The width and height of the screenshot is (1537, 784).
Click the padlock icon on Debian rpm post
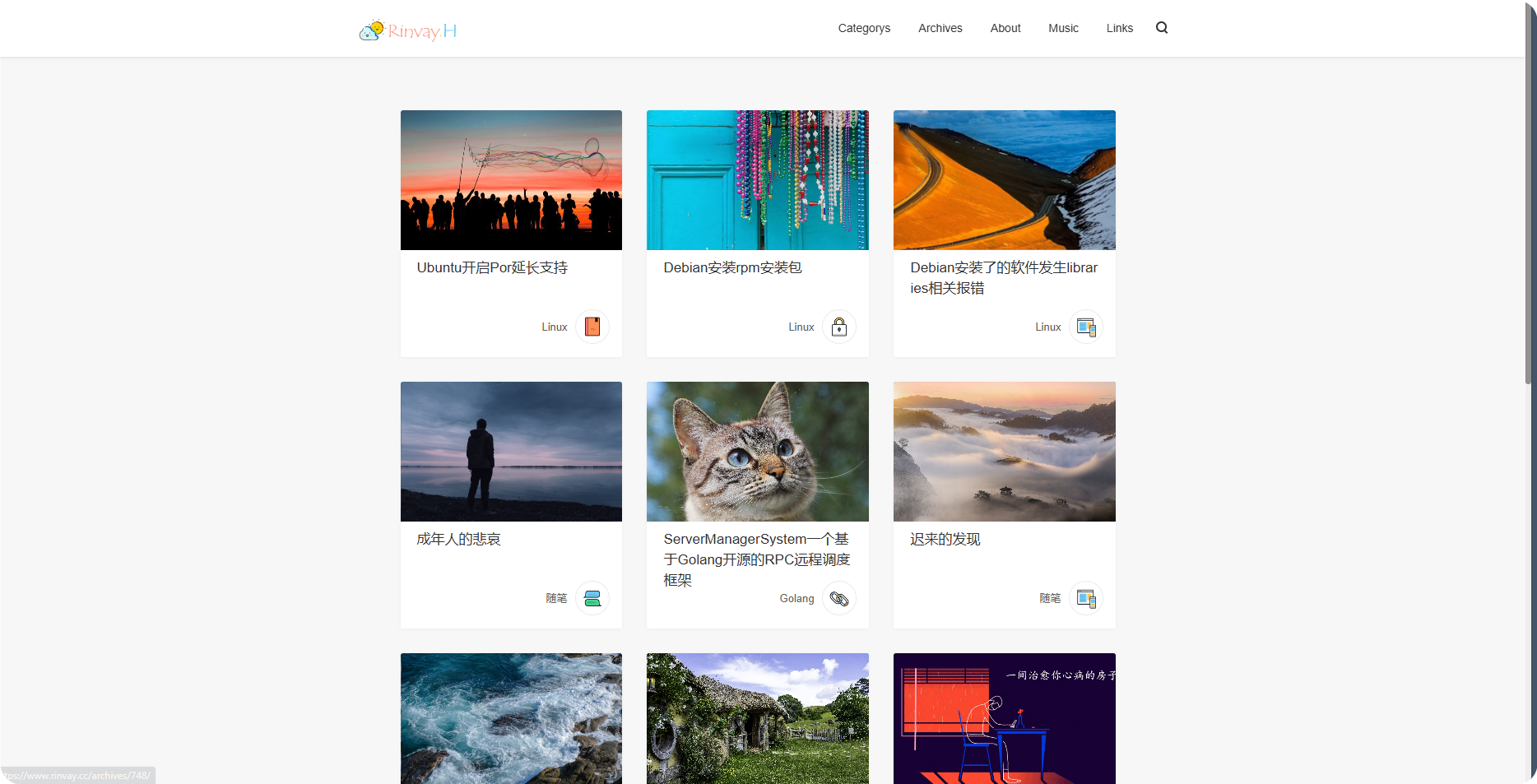(x=838, y=327)
